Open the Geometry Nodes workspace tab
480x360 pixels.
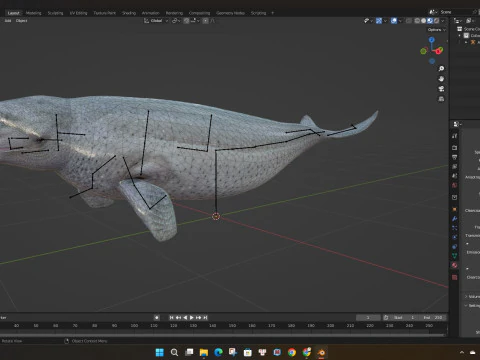230,13
